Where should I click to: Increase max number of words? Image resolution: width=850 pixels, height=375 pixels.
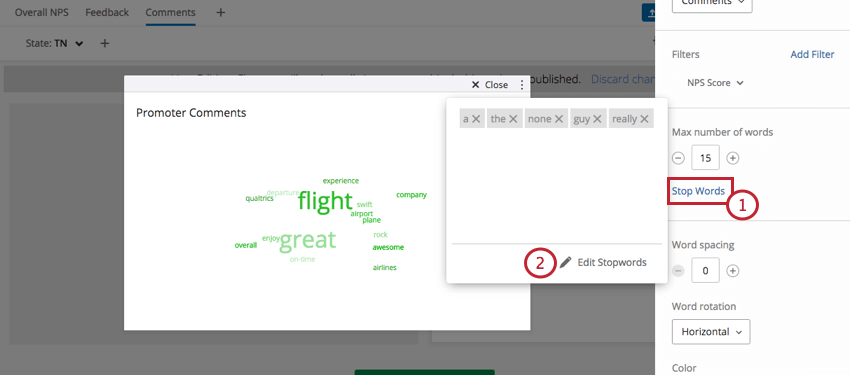coord(732,158)
